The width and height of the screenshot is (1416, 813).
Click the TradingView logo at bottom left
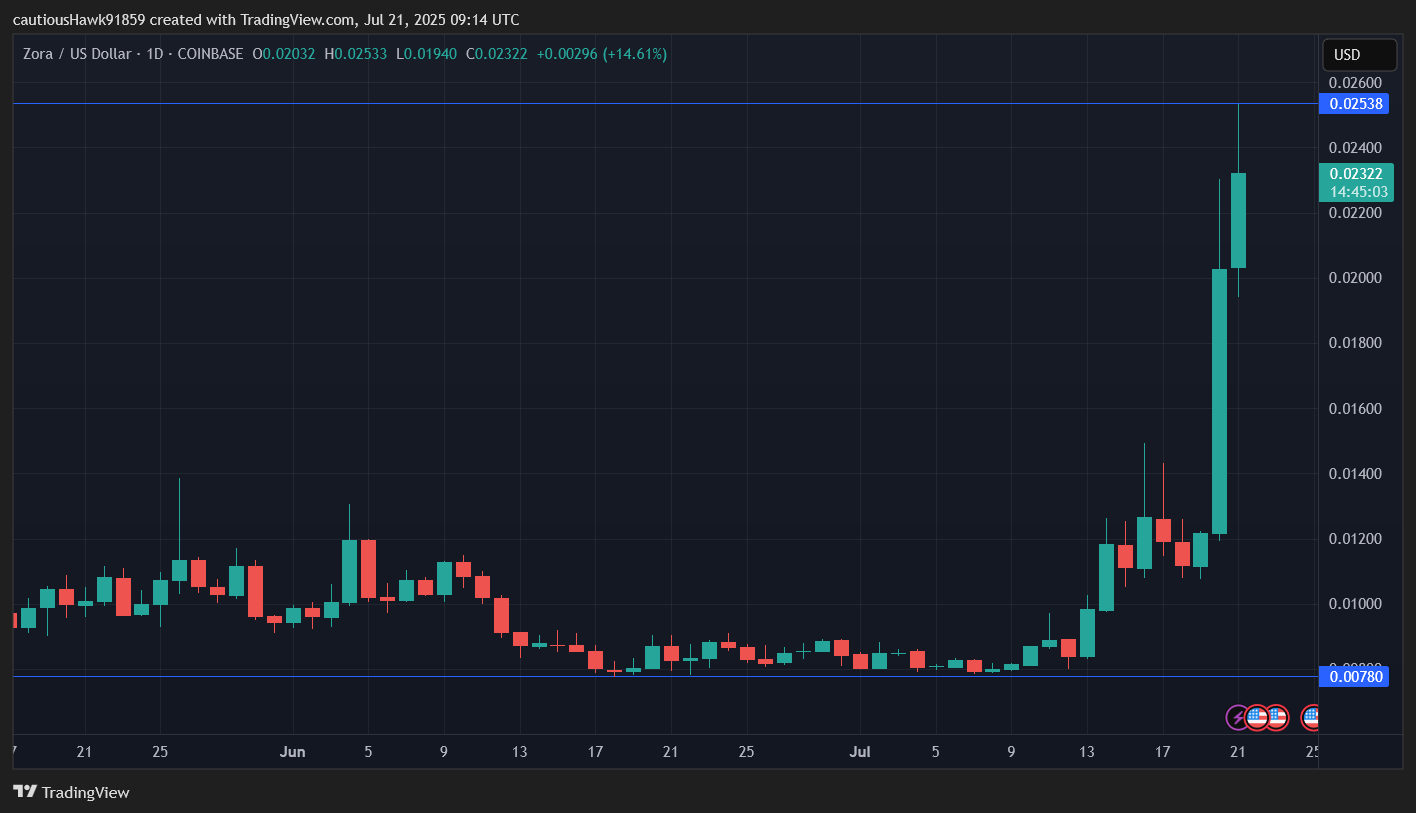(x=71, y=792)
